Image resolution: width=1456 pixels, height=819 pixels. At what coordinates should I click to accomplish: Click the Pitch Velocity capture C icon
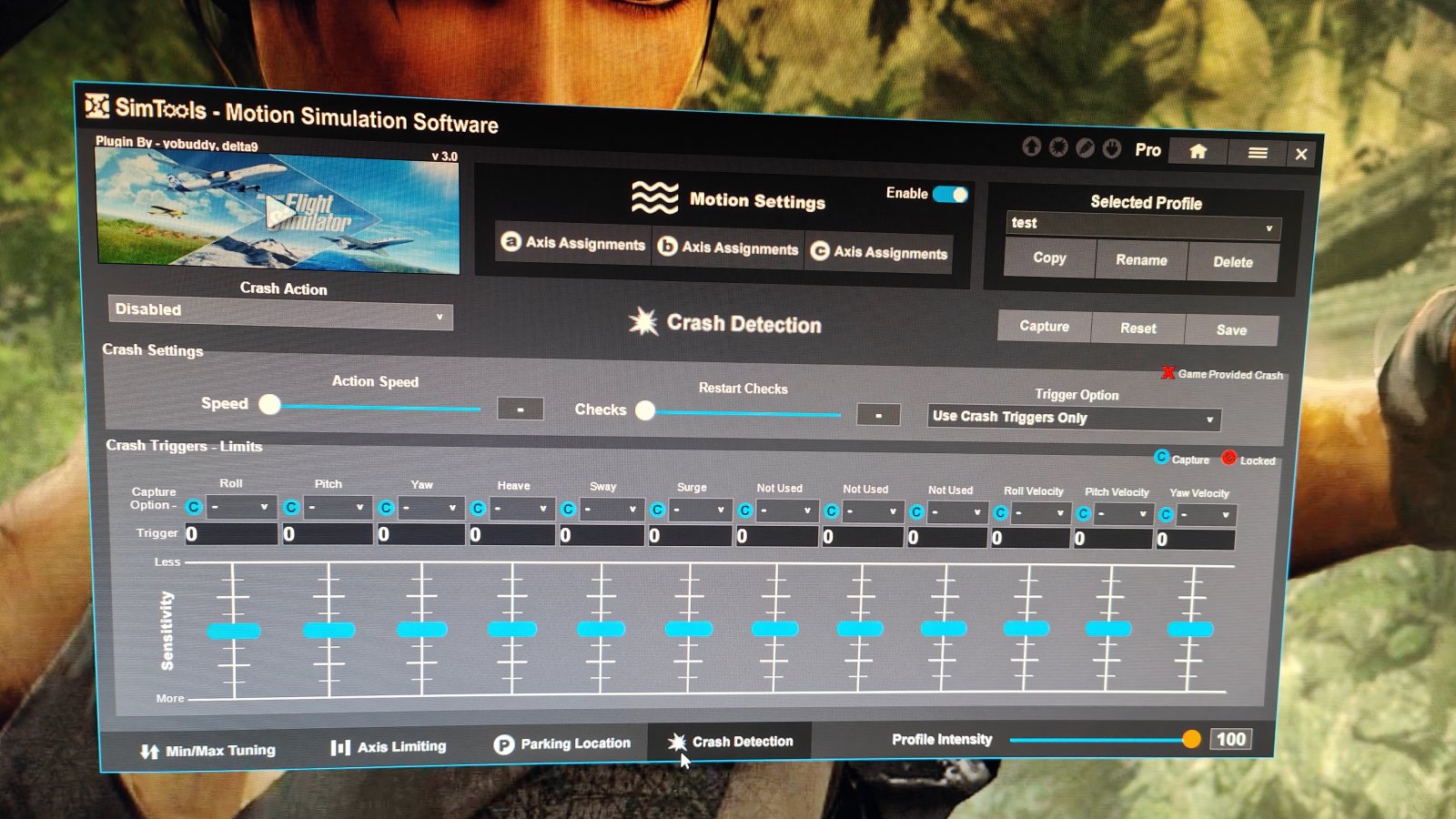coord(1084,514)
